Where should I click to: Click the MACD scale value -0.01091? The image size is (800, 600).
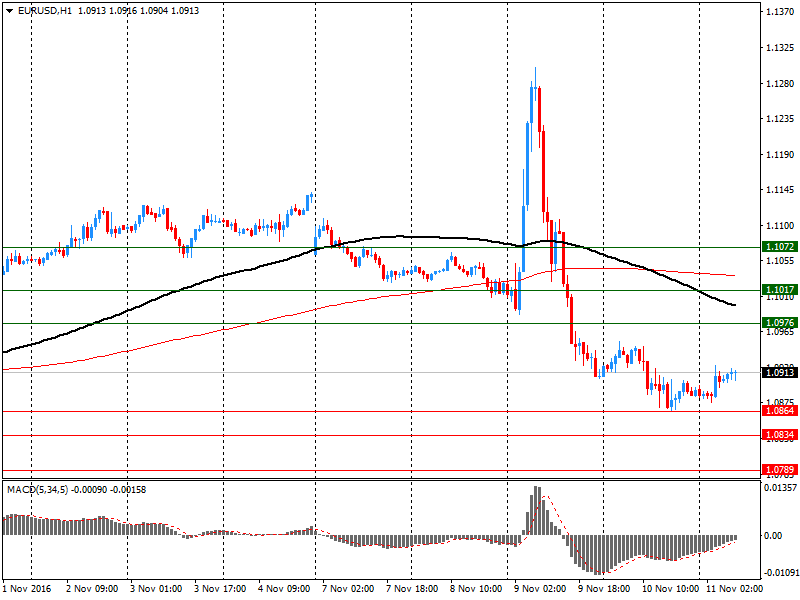781,572
